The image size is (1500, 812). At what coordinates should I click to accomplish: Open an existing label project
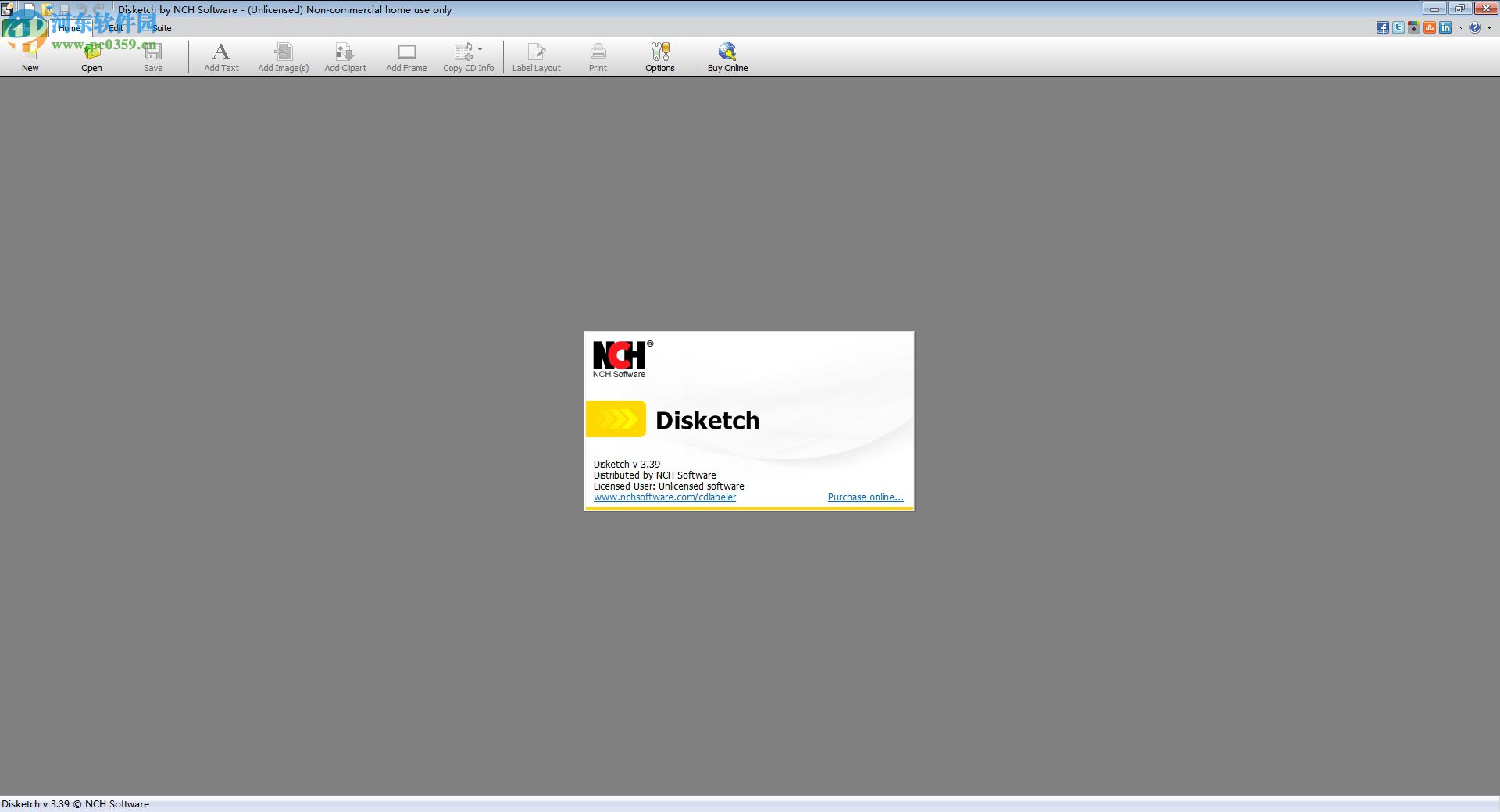(91, 56)
